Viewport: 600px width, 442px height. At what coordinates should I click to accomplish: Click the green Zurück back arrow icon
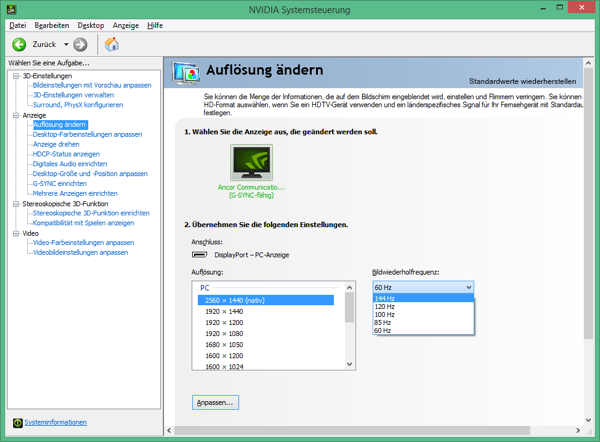coord(19,44)
